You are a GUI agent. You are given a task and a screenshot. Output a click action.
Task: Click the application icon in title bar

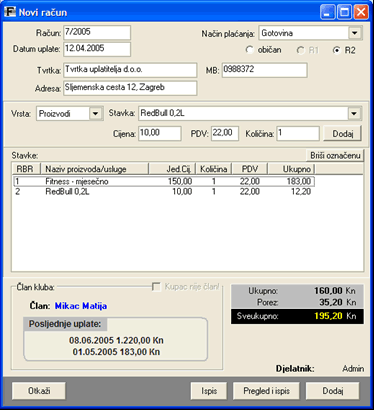coord(10,12)
